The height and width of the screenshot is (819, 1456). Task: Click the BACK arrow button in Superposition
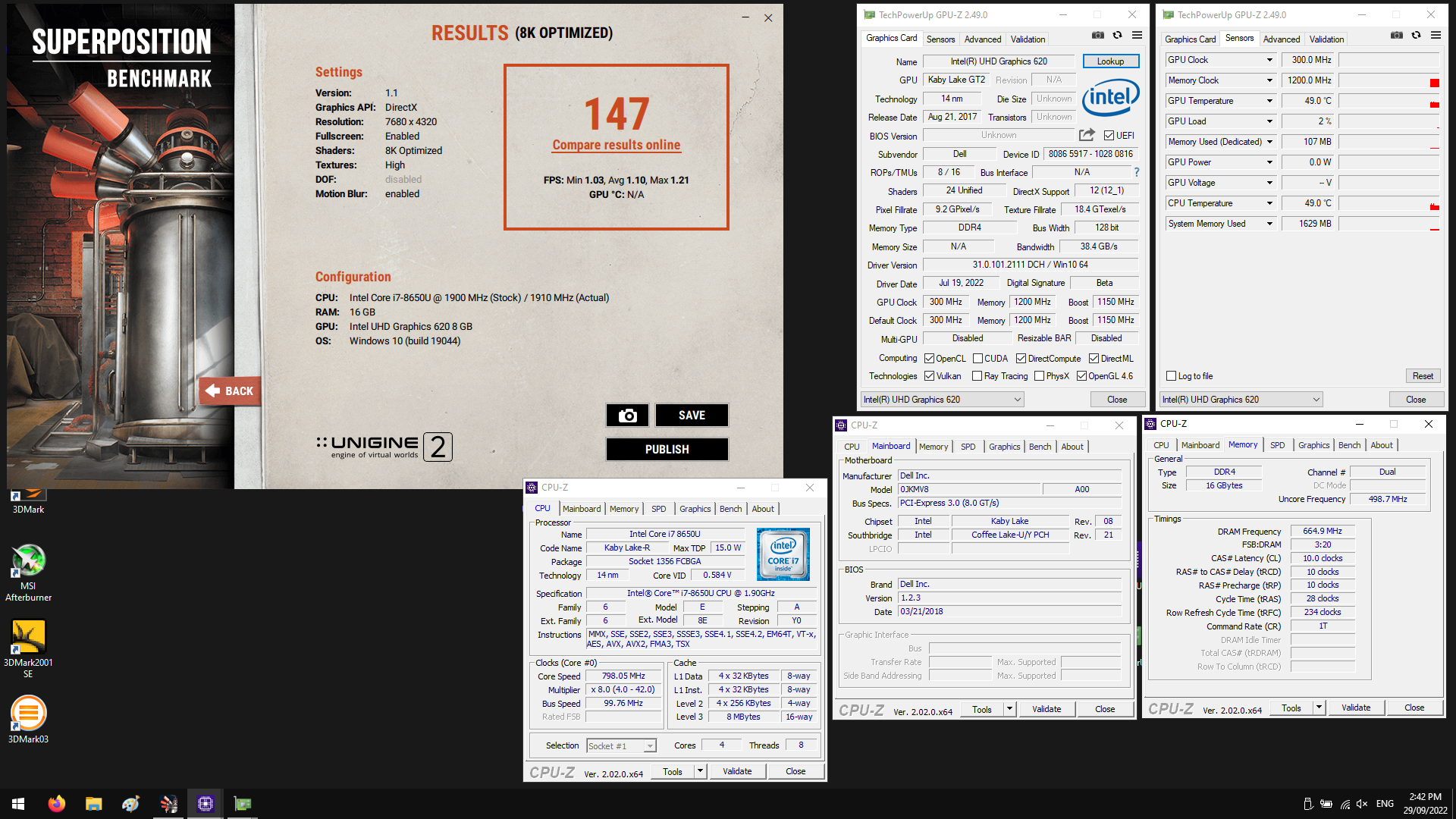pos(230,391)
